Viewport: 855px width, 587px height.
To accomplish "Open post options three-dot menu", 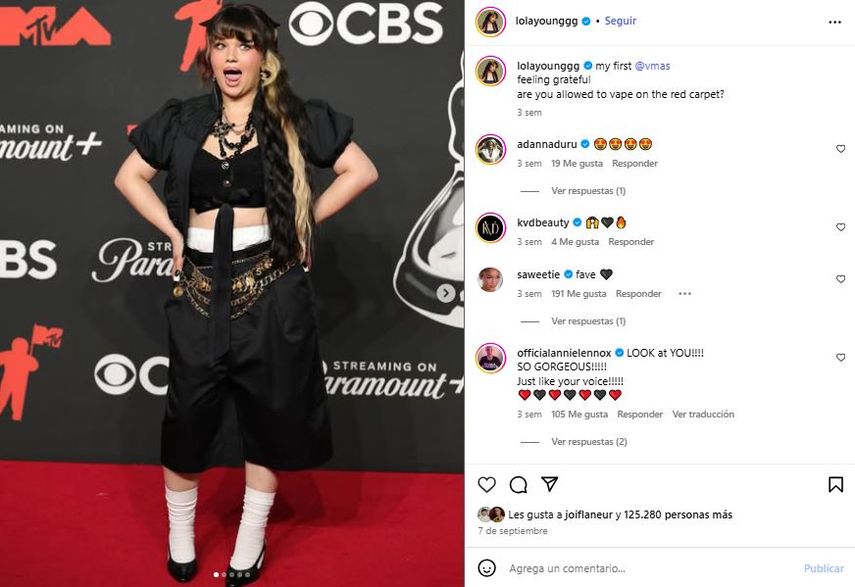I will click(835, 21).
